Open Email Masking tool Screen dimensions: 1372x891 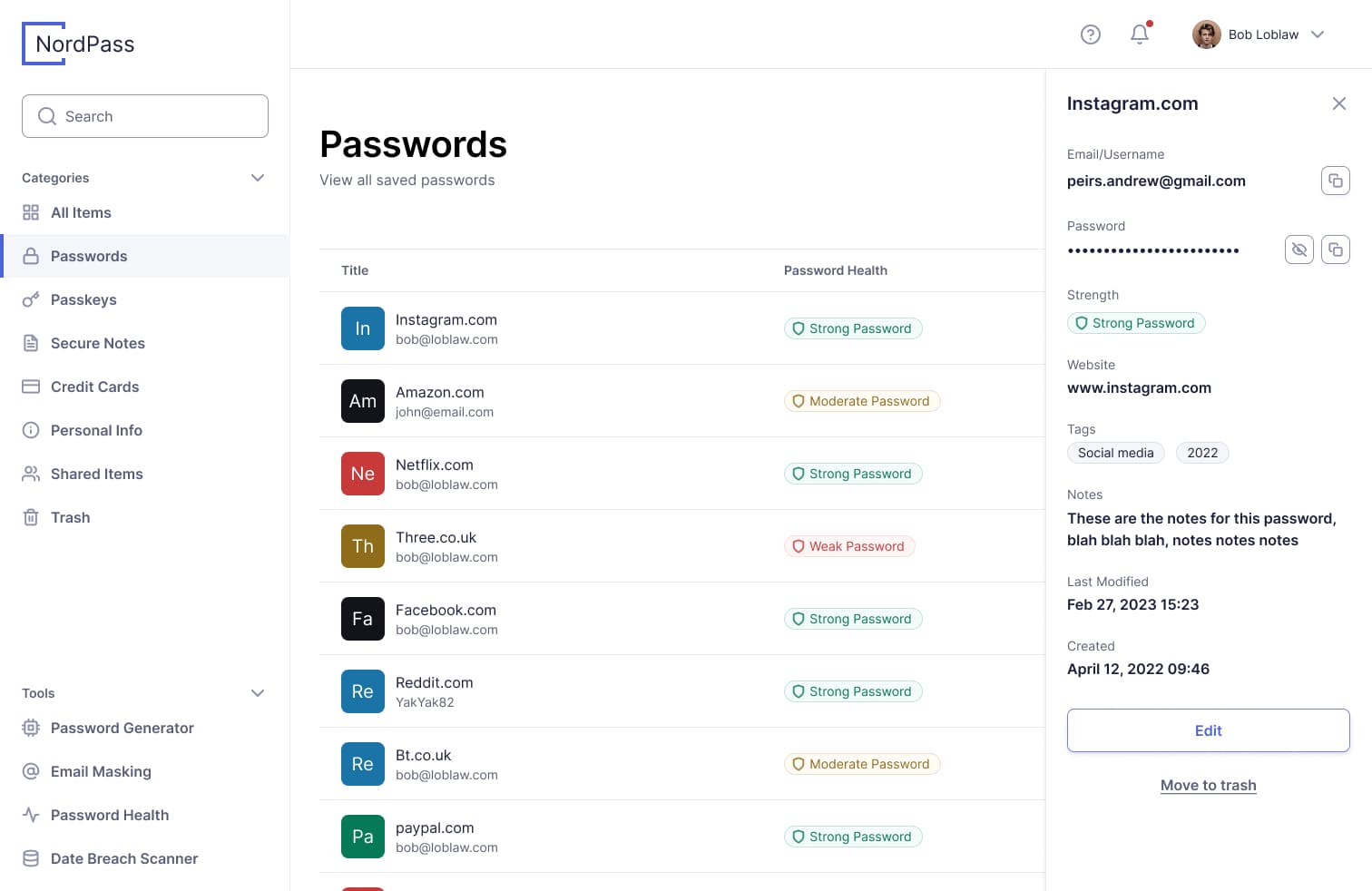coord(145,771)
